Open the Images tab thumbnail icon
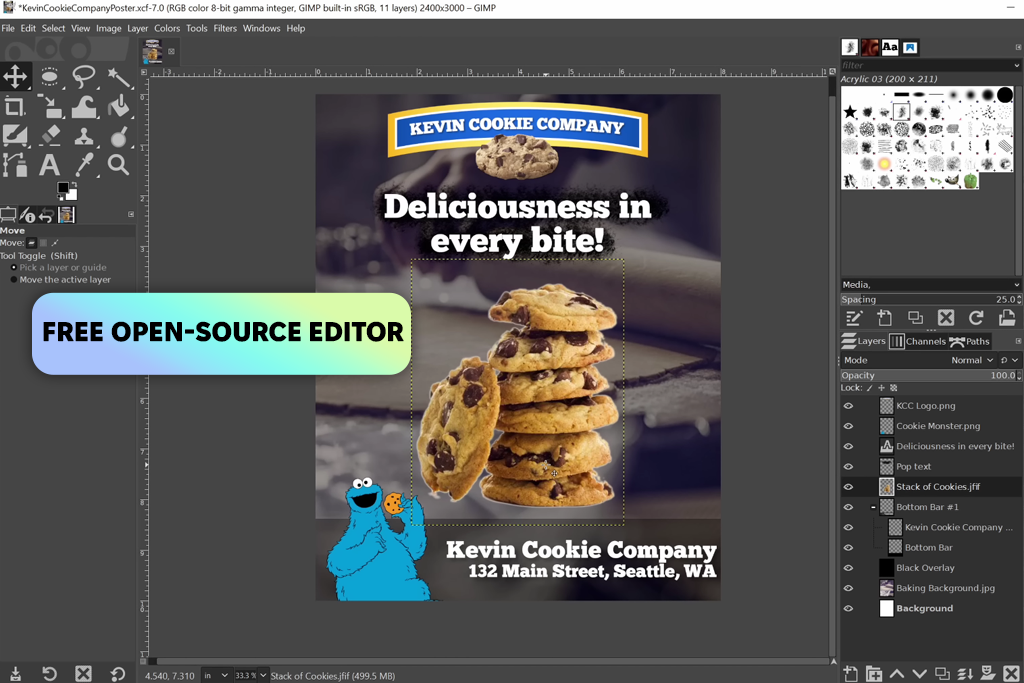The width and height of the screenshot is (1024, 683). pyautogui.click(x=66, y=215)
